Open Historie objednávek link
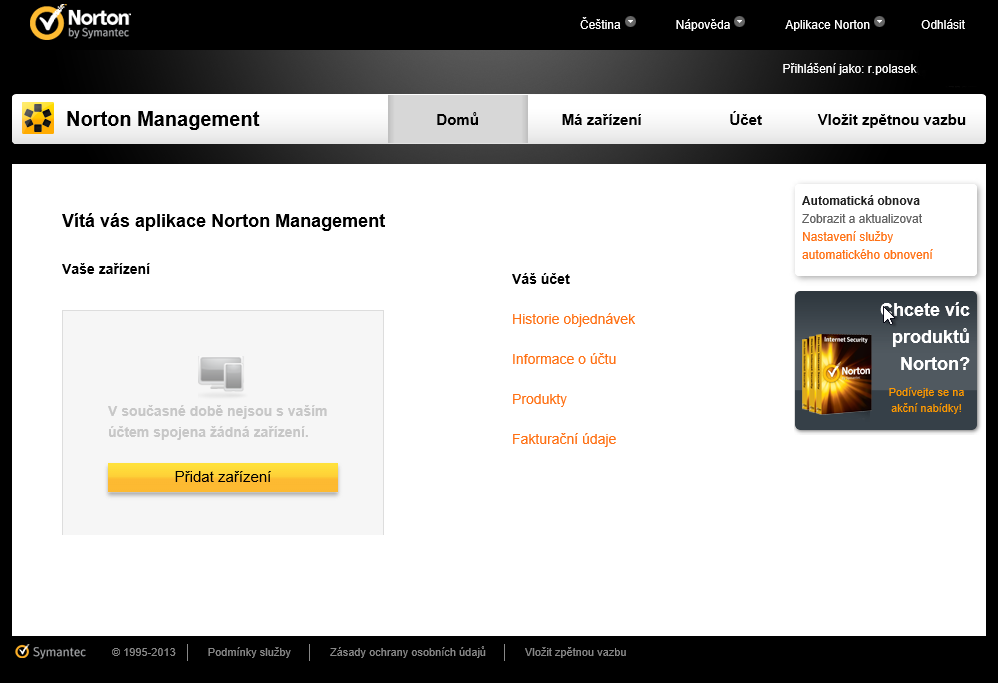Viewport: 998px width, 683px height. point(573,319)
